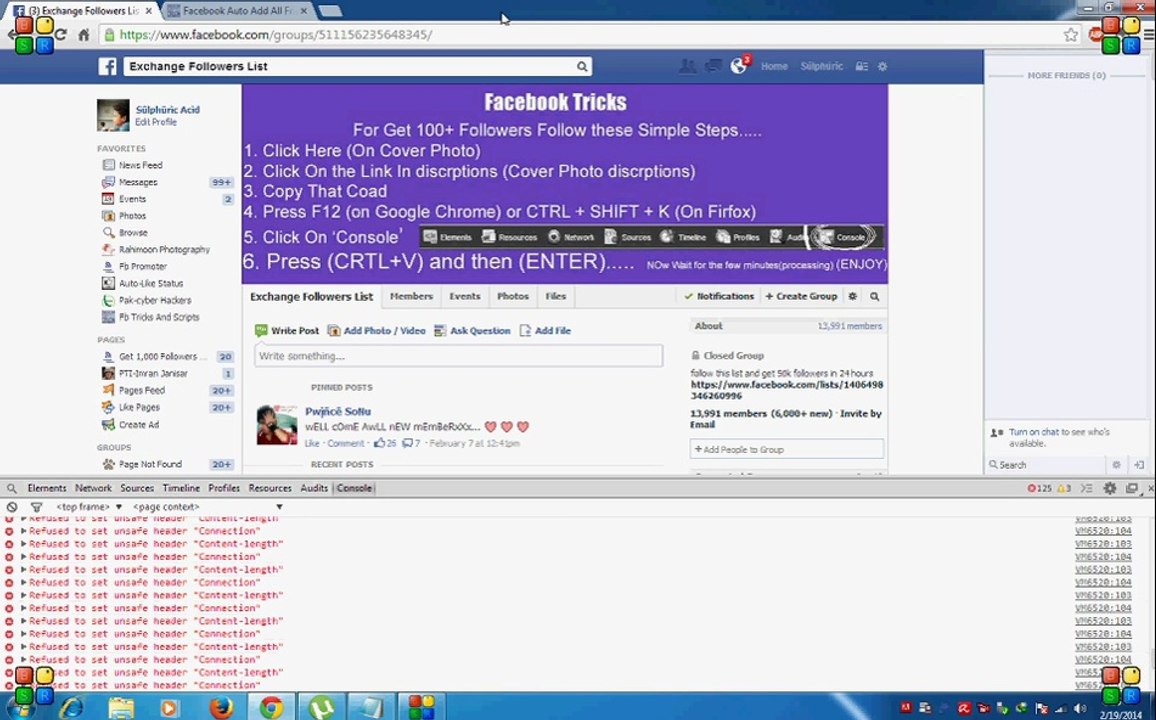Open group Events tab
This screenshot has width=1156, height=720.
click(x=464, y=296)
